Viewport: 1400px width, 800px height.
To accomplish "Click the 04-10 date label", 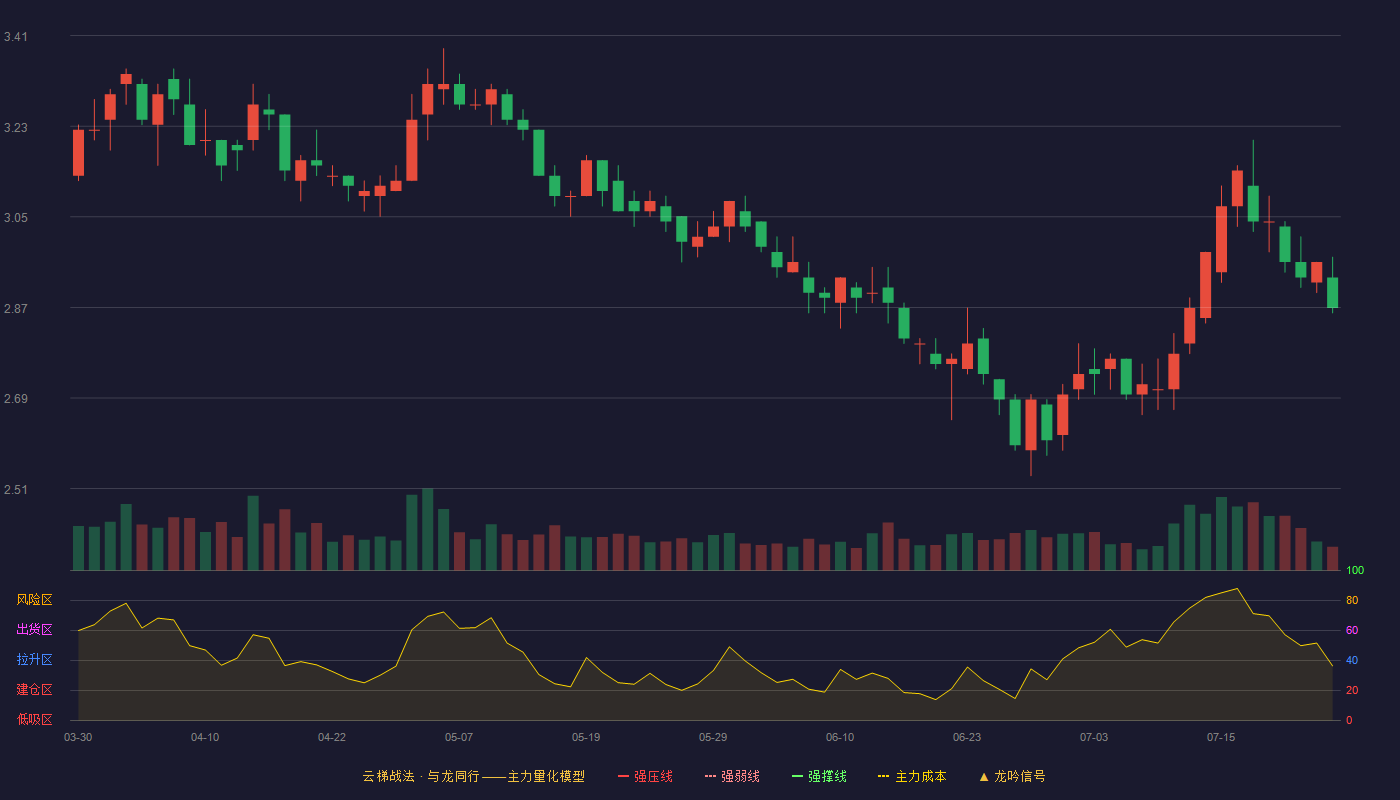I will pos(205,737).
